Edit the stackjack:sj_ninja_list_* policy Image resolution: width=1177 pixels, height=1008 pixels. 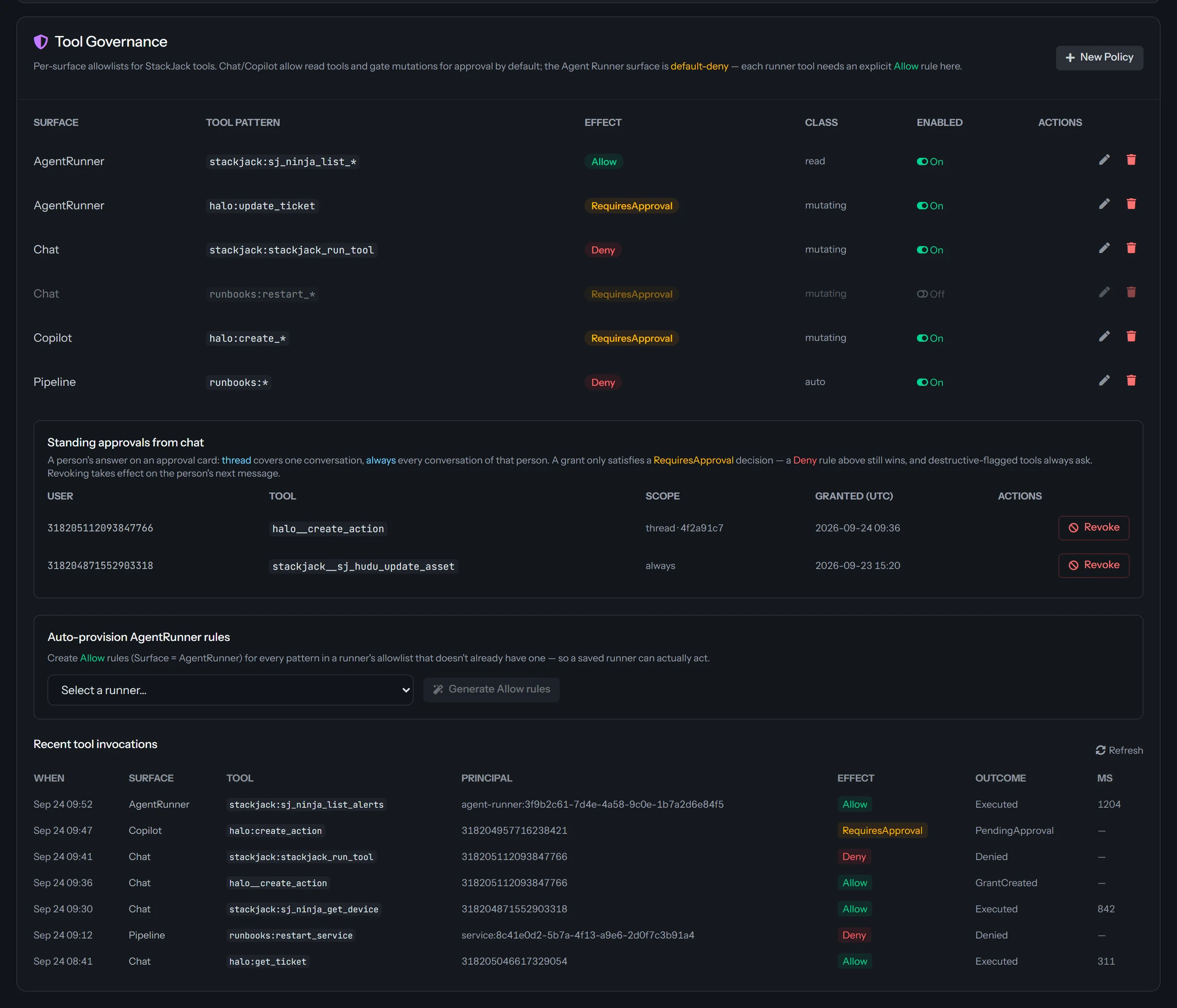click(x=1104, y=160)
